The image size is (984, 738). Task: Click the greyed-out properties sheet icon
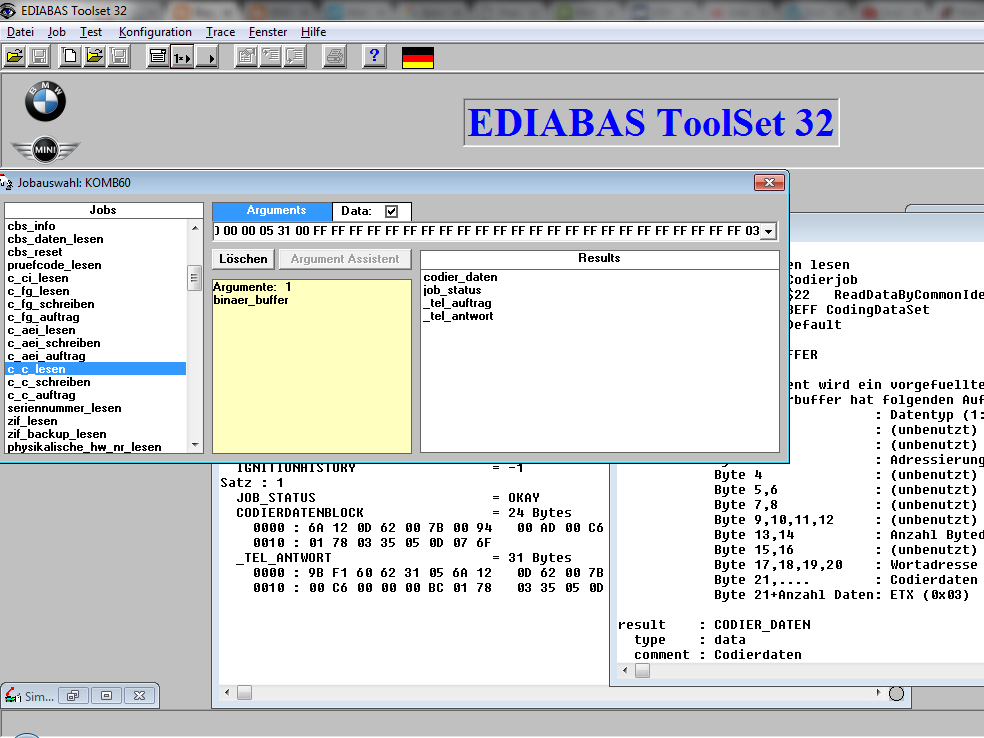(246, 57)
